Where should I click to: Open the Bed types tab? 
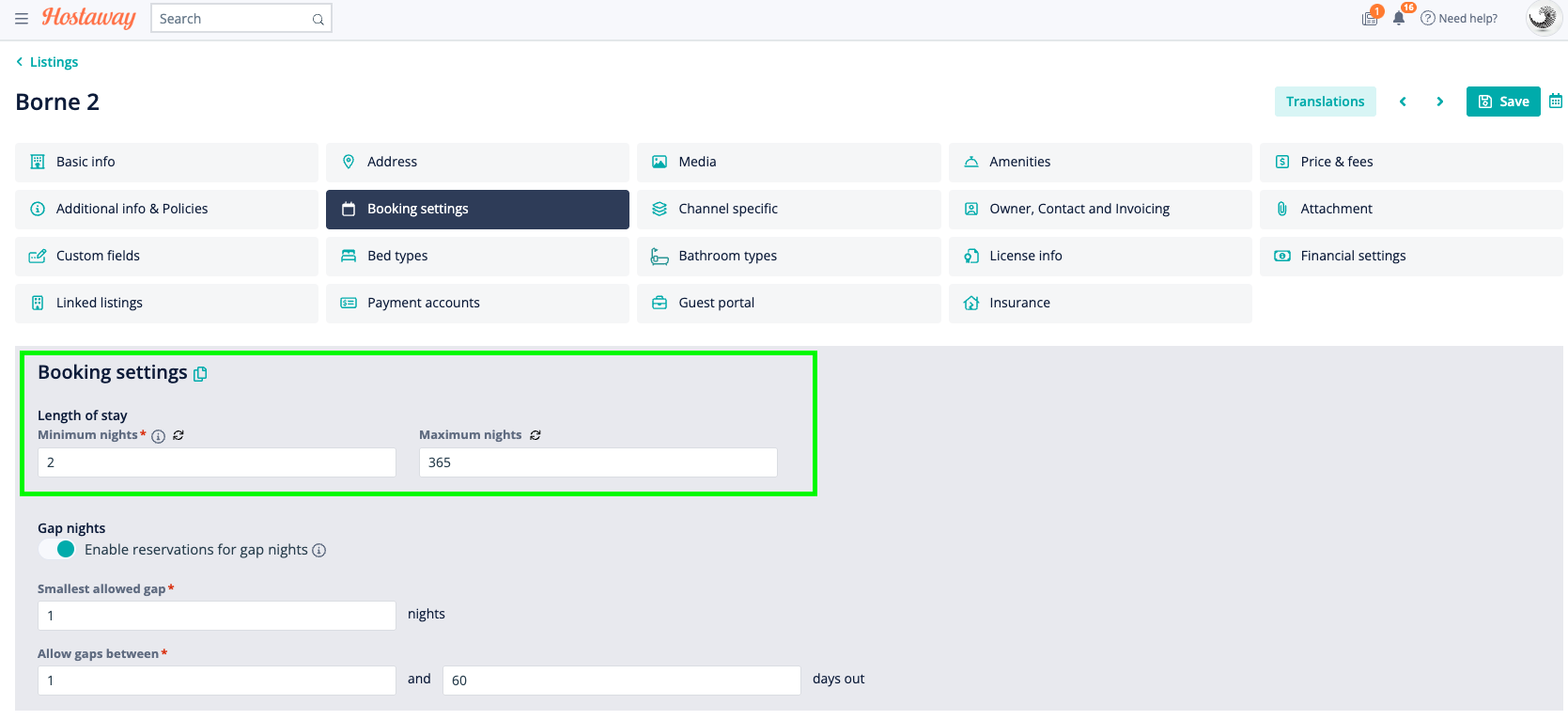[x=477, y=256]
